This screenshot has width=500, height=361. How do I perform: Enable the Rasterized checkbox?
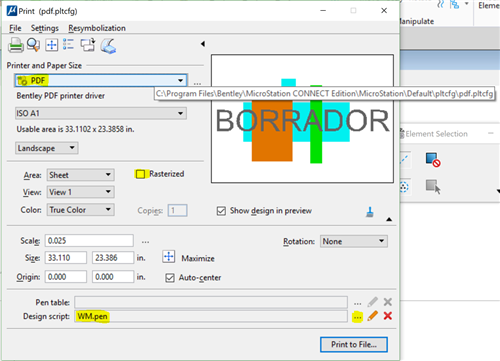tap(140, 174)
